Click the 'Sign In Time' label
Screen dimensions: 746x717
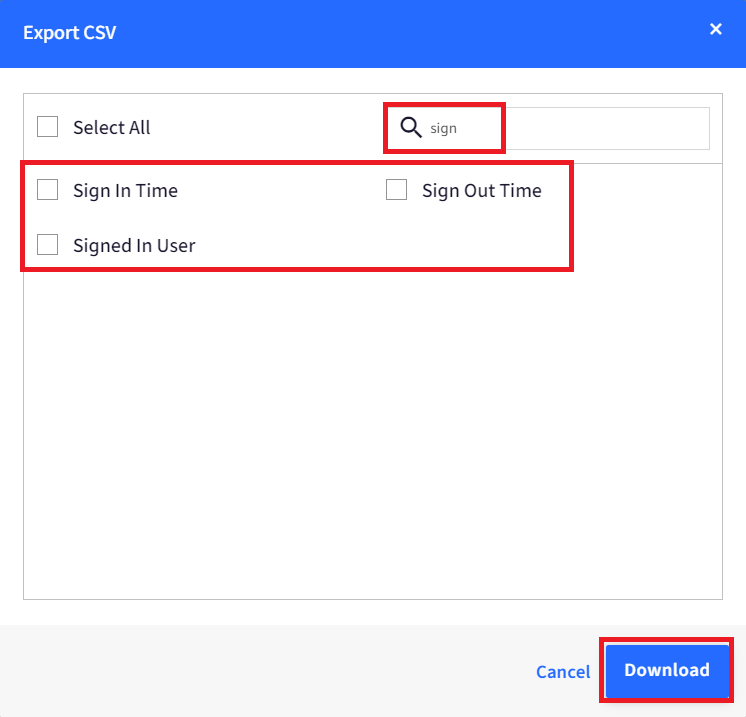pyautogui.click(x=125, y=190)
